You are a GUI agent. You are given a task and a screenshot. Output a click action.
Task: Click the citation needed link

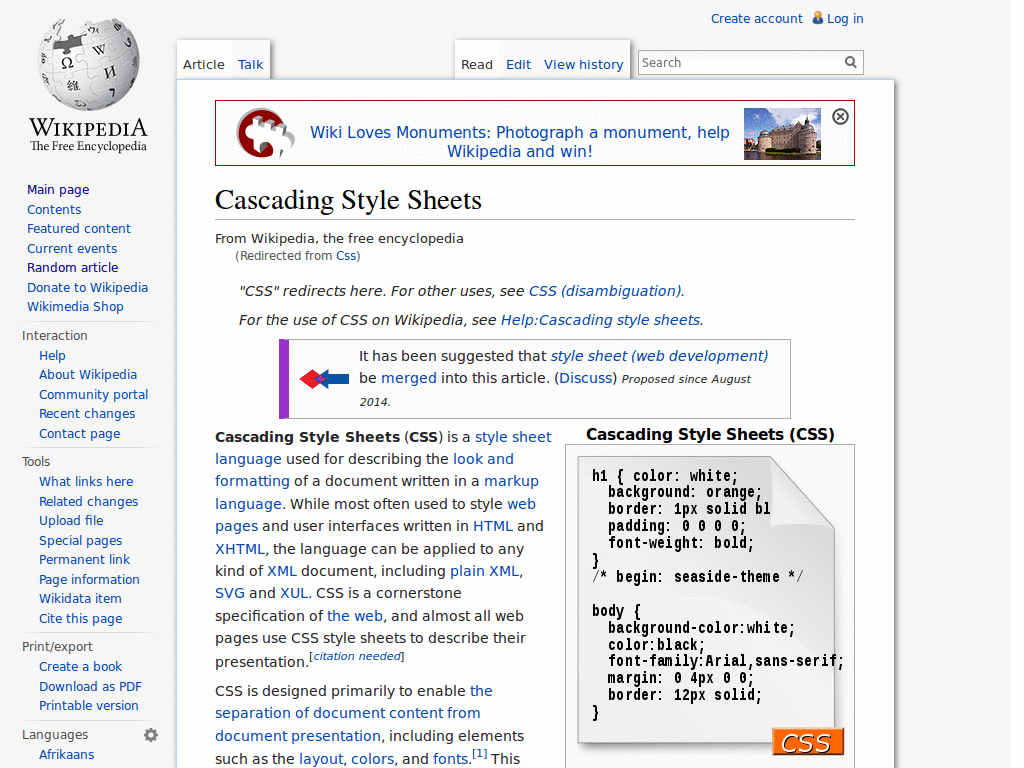click(x=357, y=656)
